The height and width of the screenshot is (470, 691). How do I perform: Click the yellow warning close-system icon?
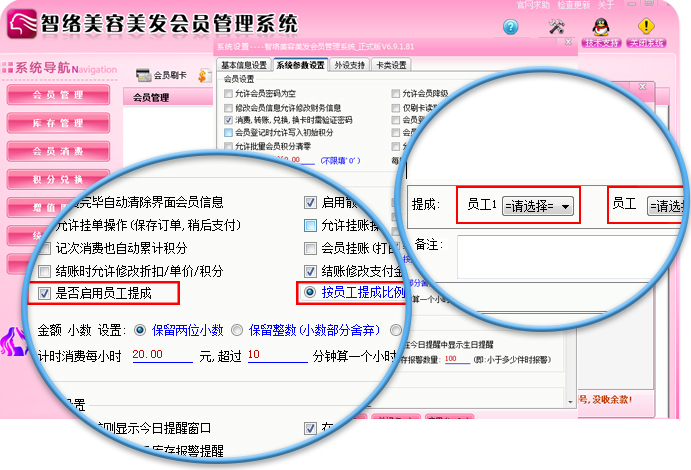646,26
